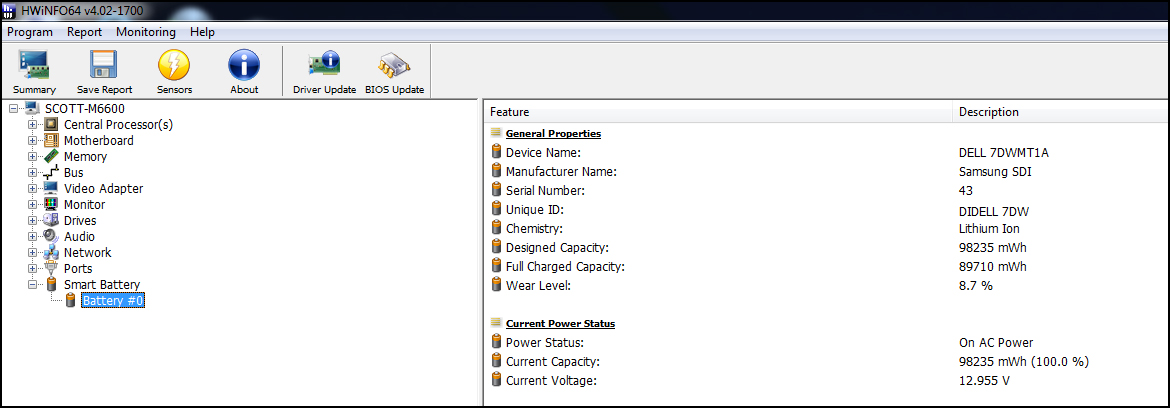Click the Lithium Ion value

[989, 228]
